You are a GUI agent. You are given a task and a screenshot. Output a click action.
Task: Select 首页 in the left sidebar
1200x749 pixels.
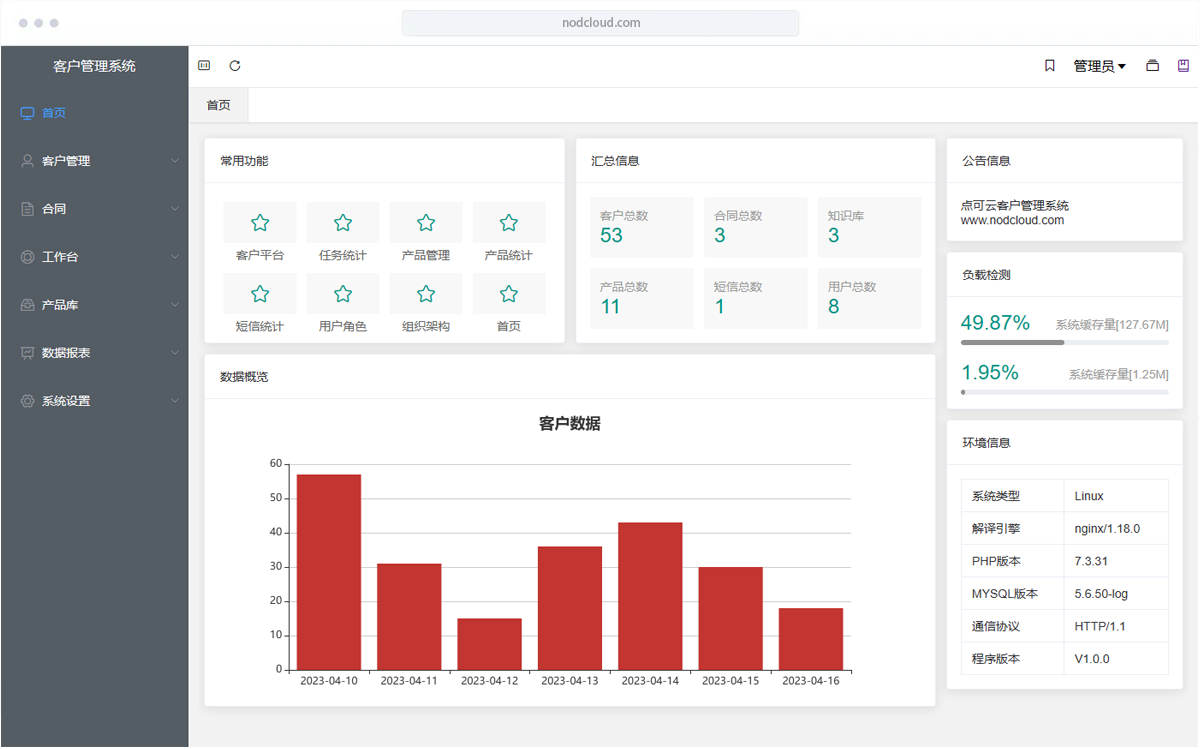pos(54,113)
